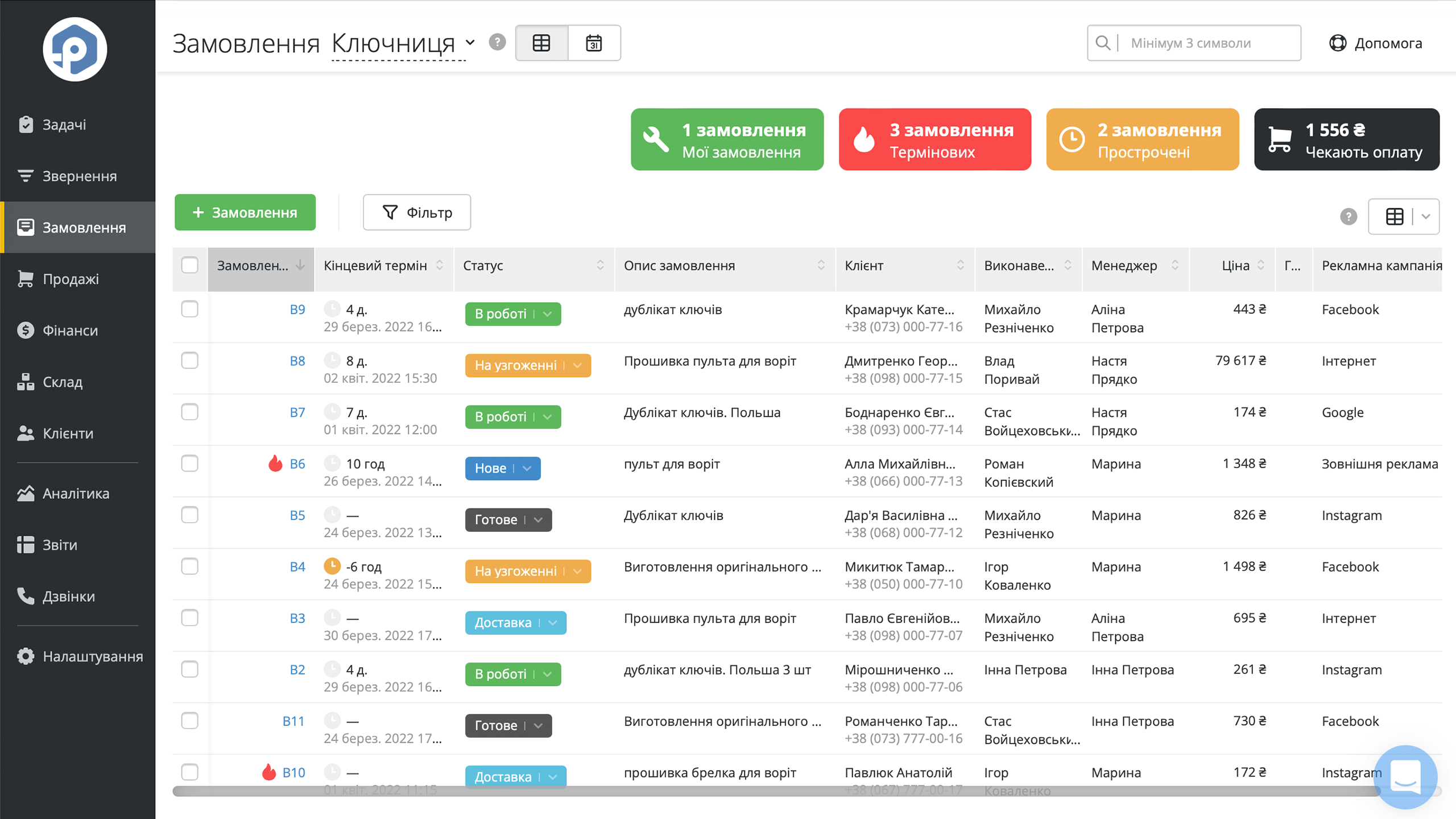Sort by Менеджер column arrows
Image resolution: width=1456 pixels, height=819 pixels.
pyautogui.click(x=1175, y=265)
